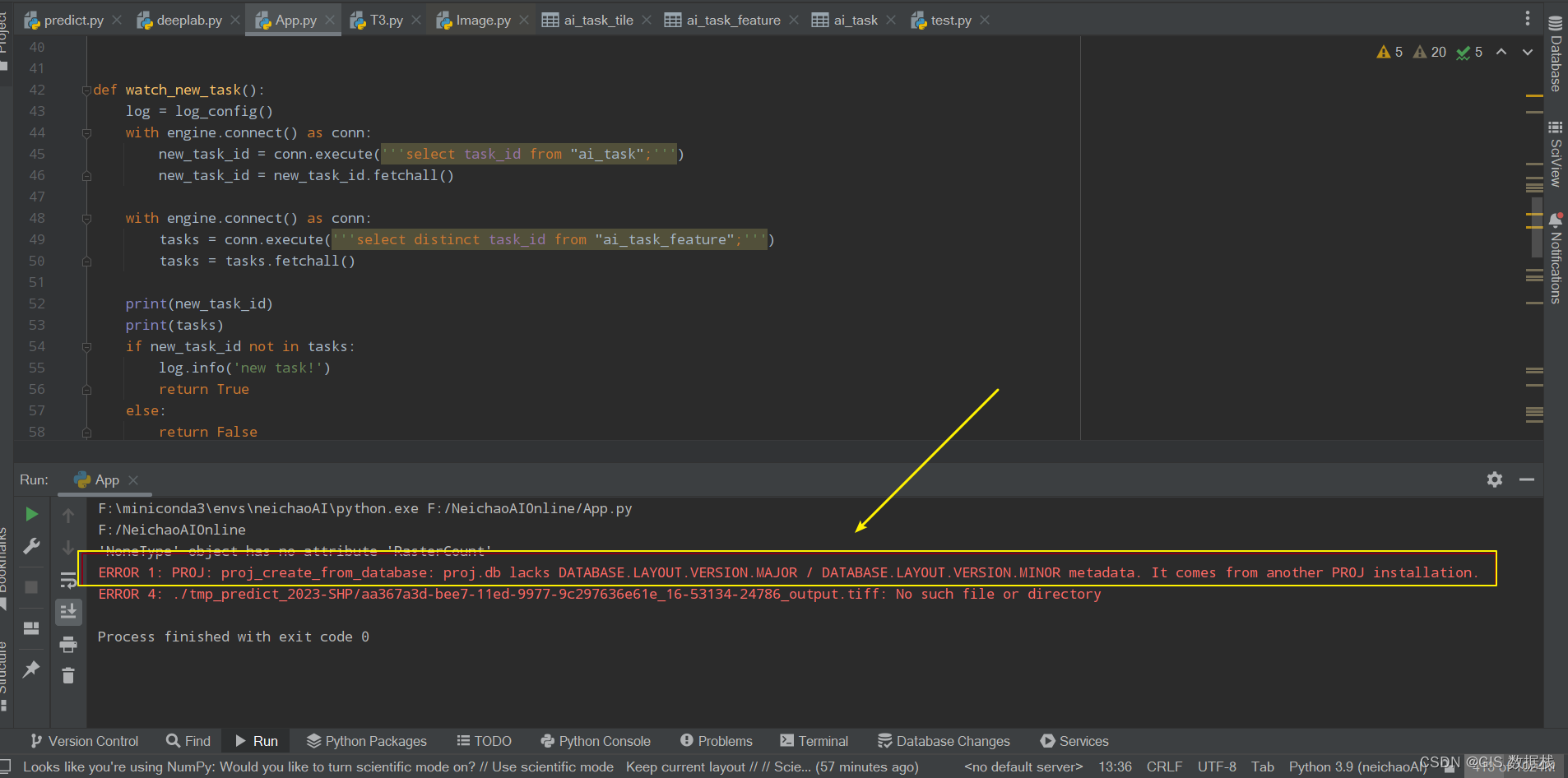
Task: Click the no default server status widget
Action: [1023, 766]
